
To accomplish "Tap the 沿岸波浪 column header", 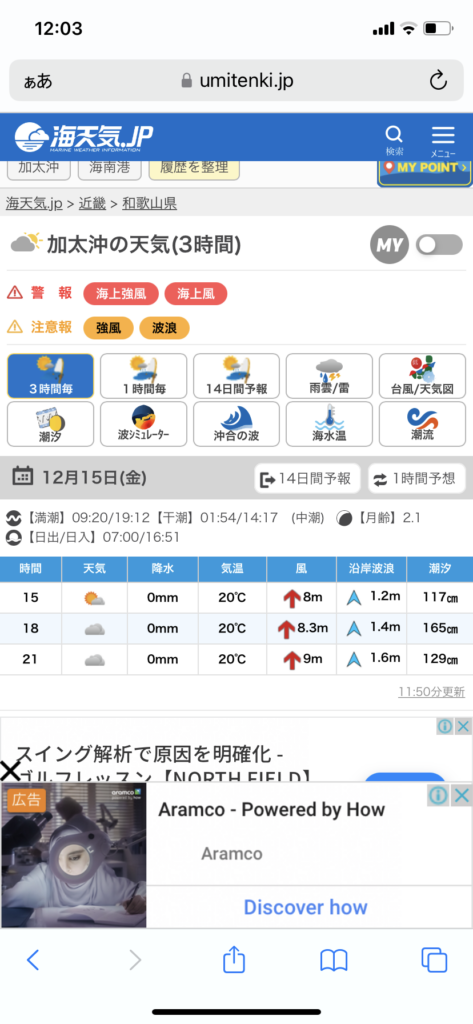I will click(371, 569).
